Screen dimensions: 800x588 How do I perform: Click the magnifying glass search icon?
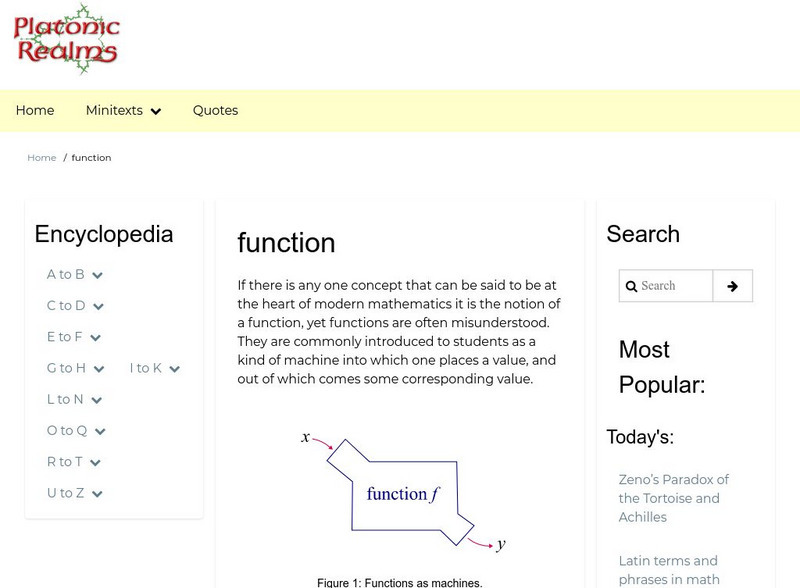pos(632,286)
